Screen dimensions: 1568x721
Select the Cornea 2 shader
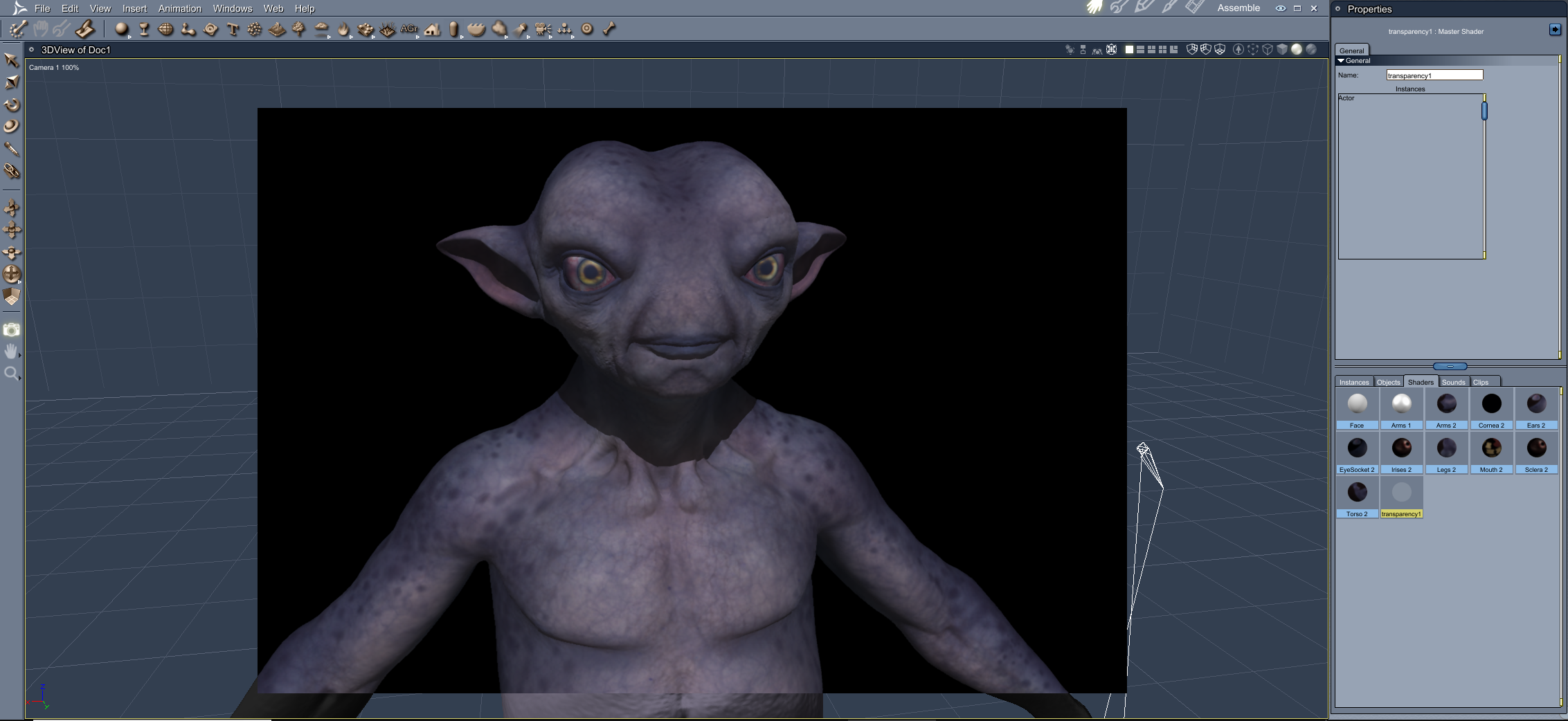1491,408
